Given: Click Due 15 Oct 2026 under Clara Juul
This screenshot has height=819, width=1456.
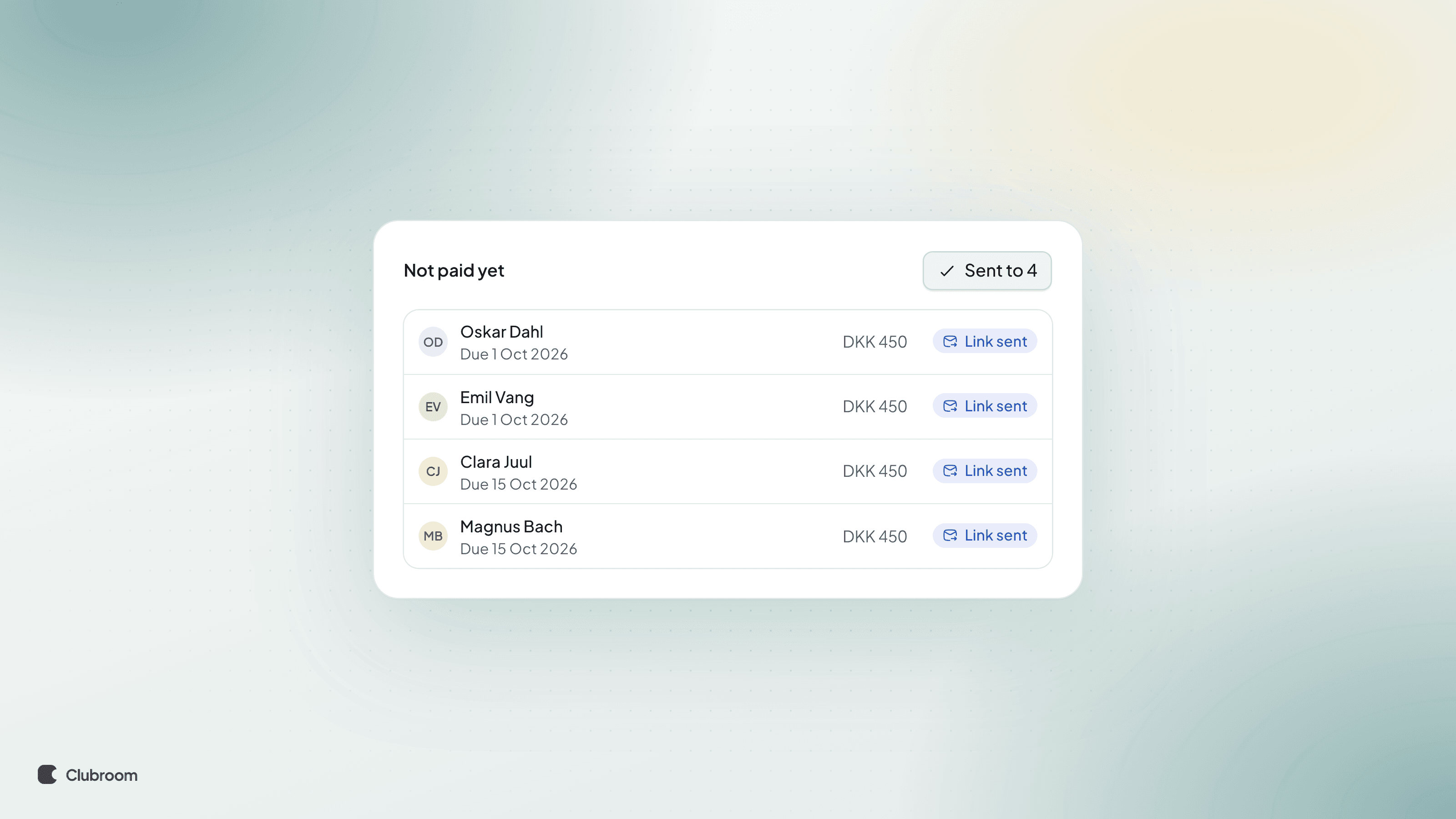Looking at the screenshot, I should [518, 485].
